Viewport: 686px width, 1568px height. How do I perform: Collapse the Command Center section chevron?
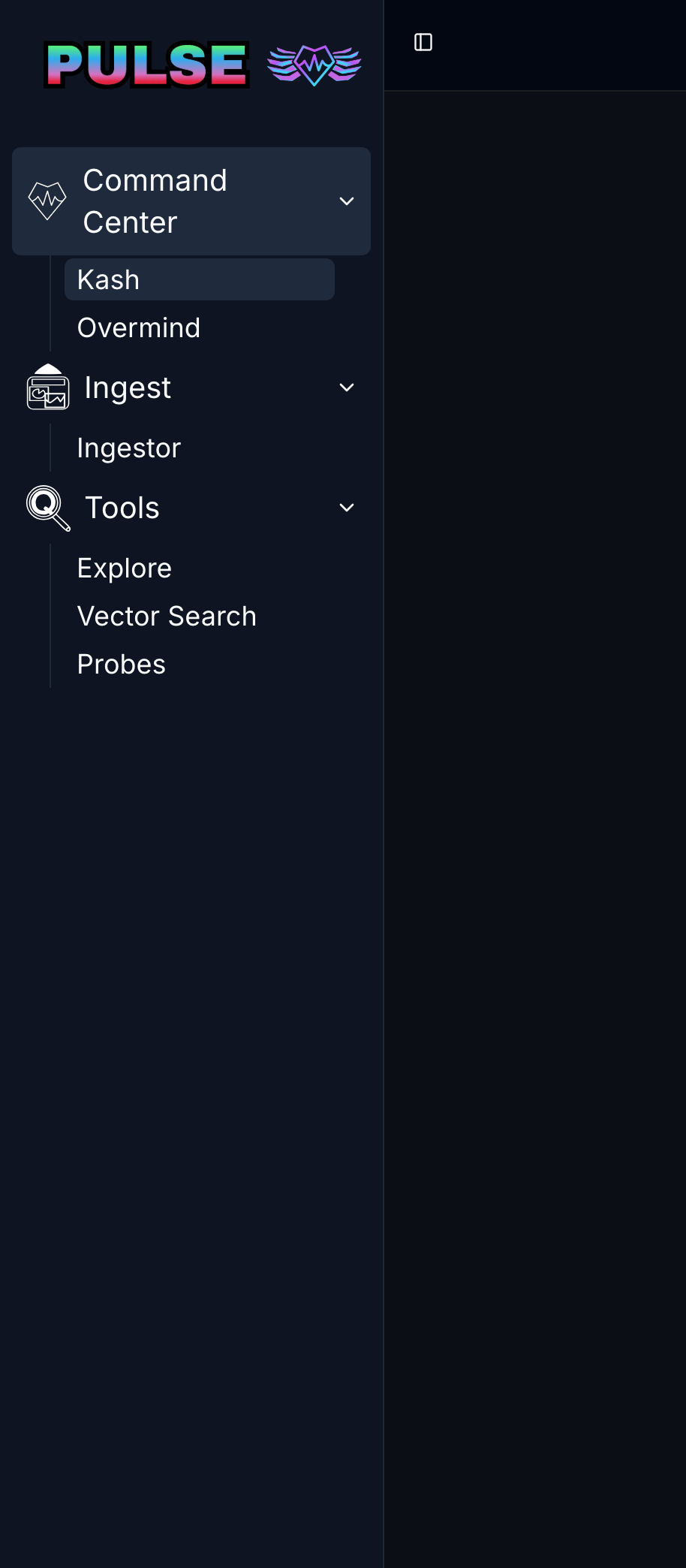tap(347, 201)
